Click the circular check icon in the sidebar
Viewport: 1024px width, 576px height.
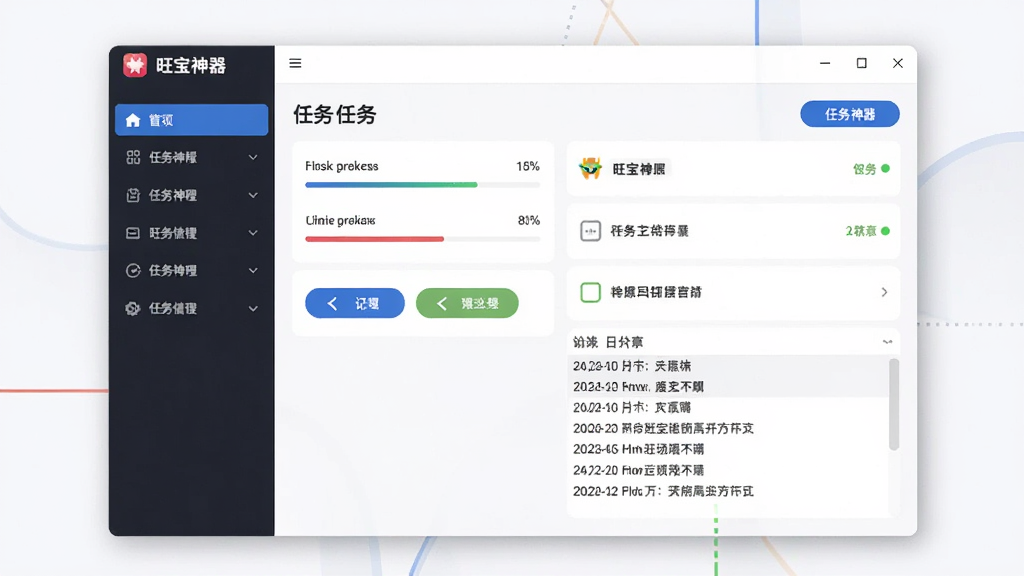click(x=133, y=270)
